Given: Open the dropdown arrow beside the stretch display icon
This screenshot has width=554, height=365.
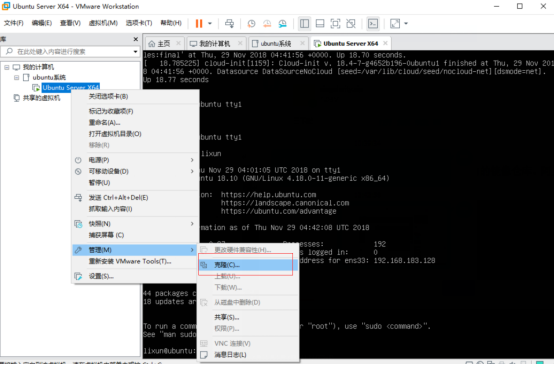Looking at the screenshot, I should click(406, 24).
